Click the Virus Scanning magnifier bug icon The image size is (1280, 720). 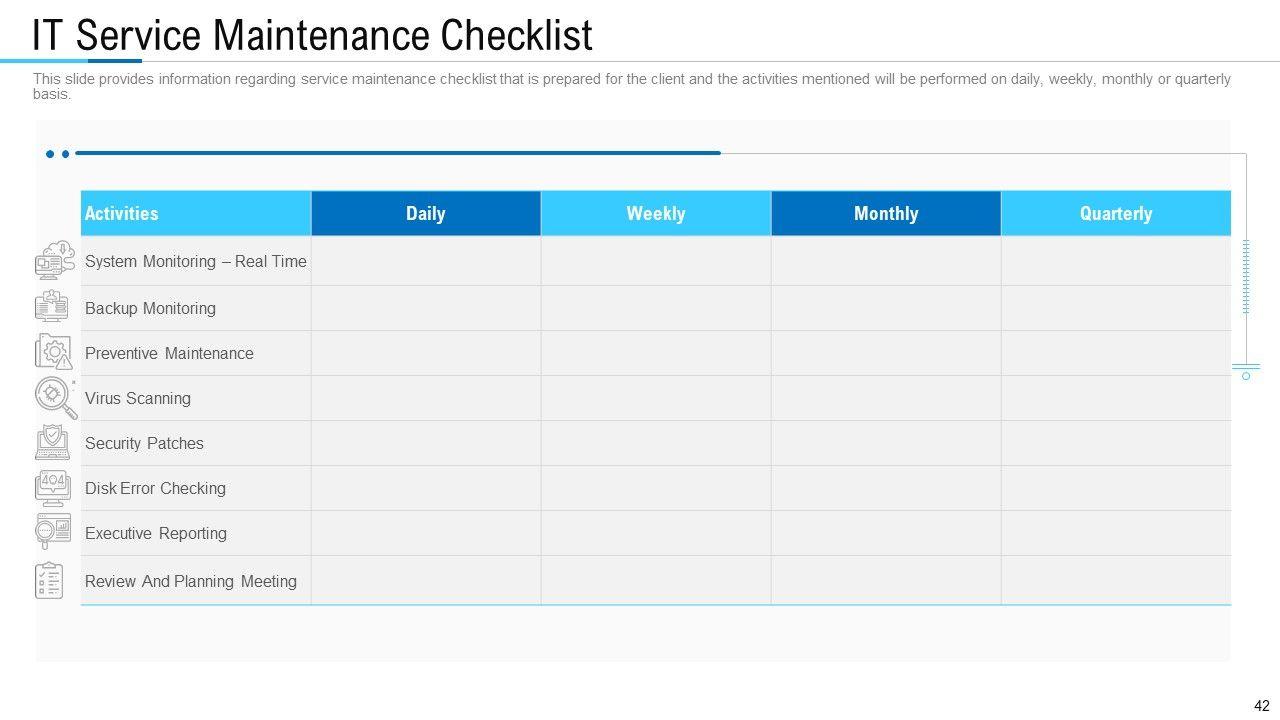click(x=55, y=397)
